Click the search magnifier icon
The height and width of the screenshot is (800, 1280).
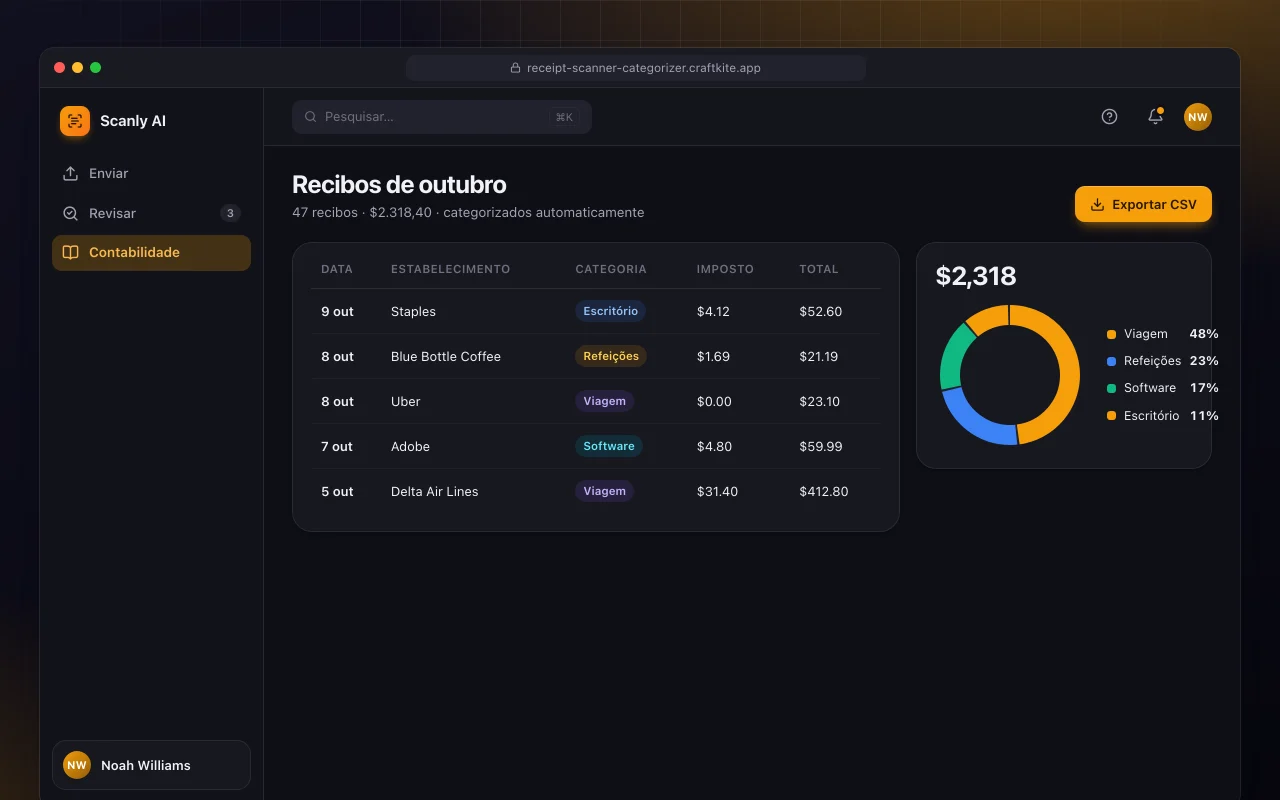[x=311, y=117]
